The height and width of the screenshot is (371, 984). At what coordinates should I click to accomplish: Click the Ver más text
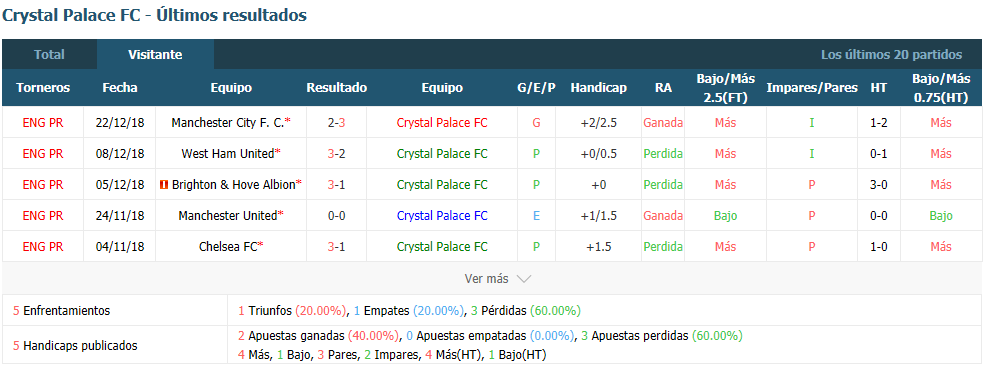[x=486, y=279]
